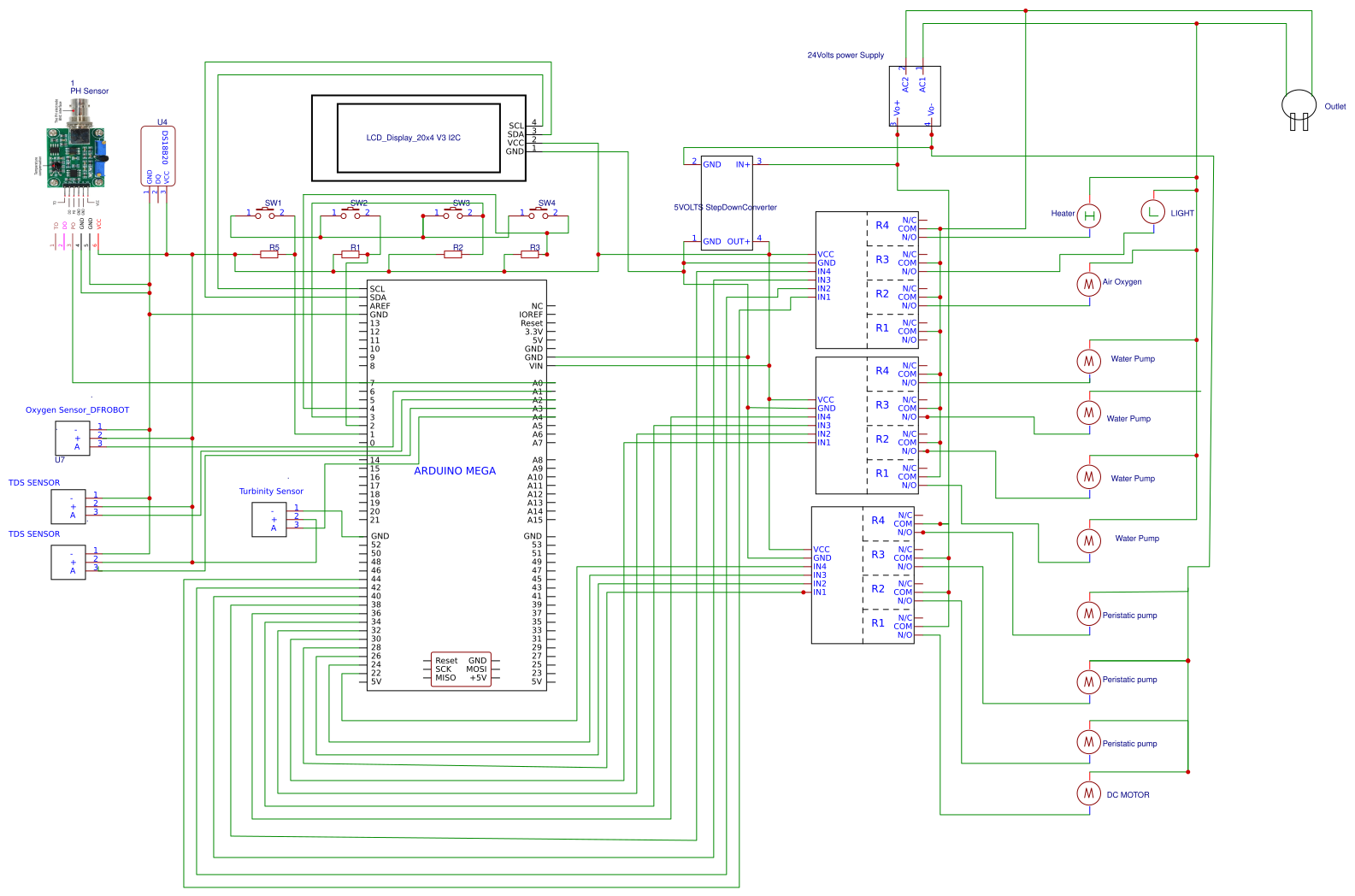Click the Air Oxygen motor symbol
The image size is (1355, 896).
1088,284
